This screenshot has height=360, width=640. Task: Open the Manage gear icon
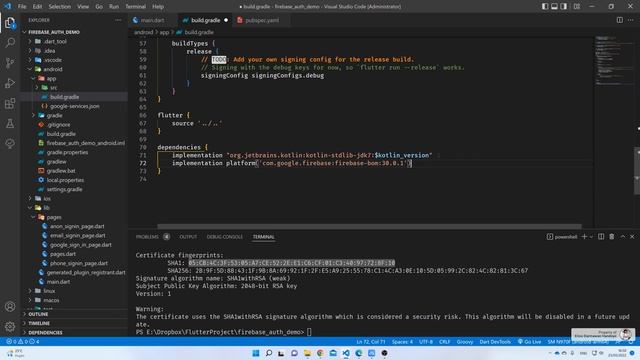click(x=10, y=327)
